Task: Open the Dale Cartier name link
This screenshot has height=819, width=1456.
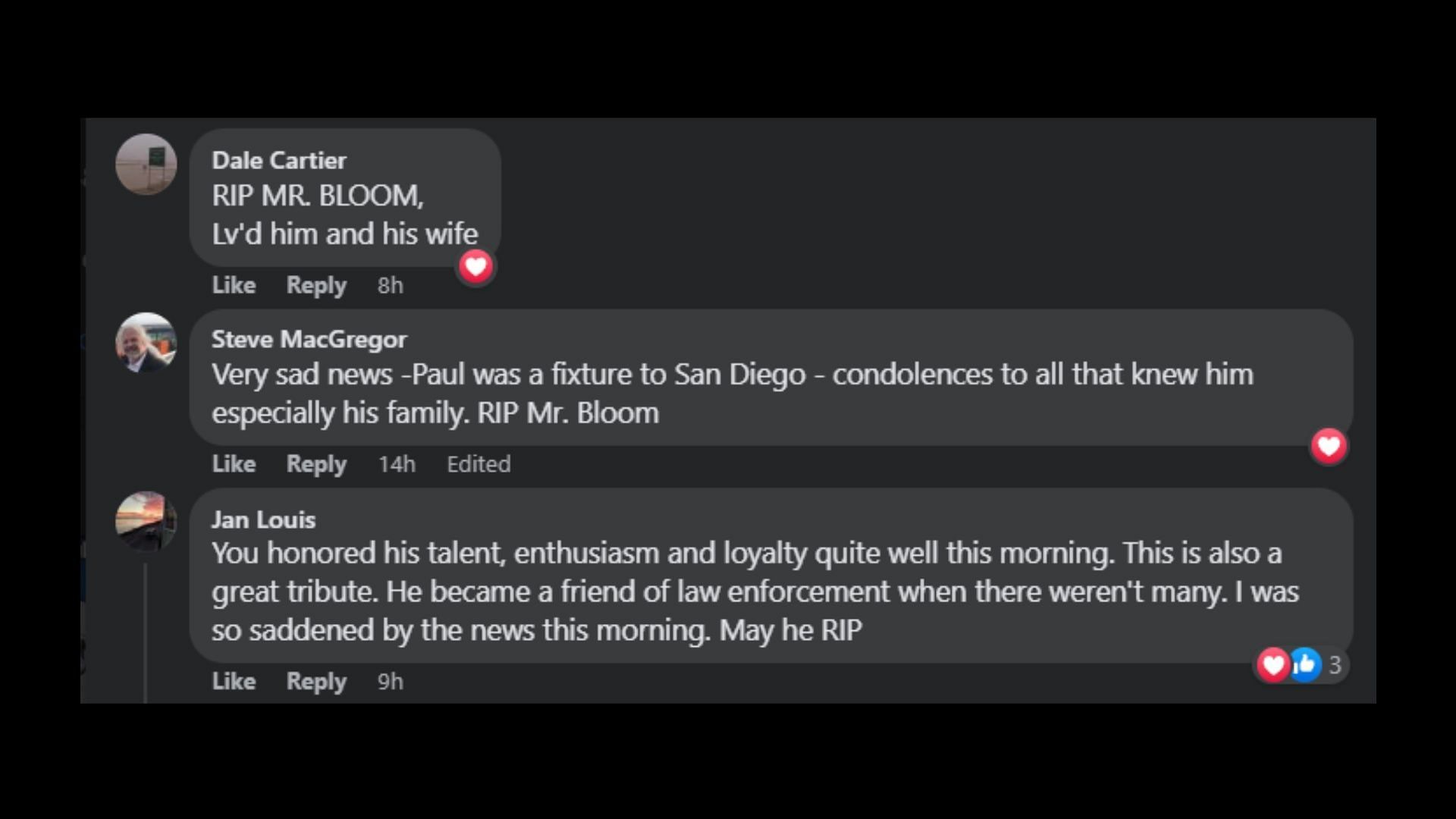Action: click(x=279, y=161)
